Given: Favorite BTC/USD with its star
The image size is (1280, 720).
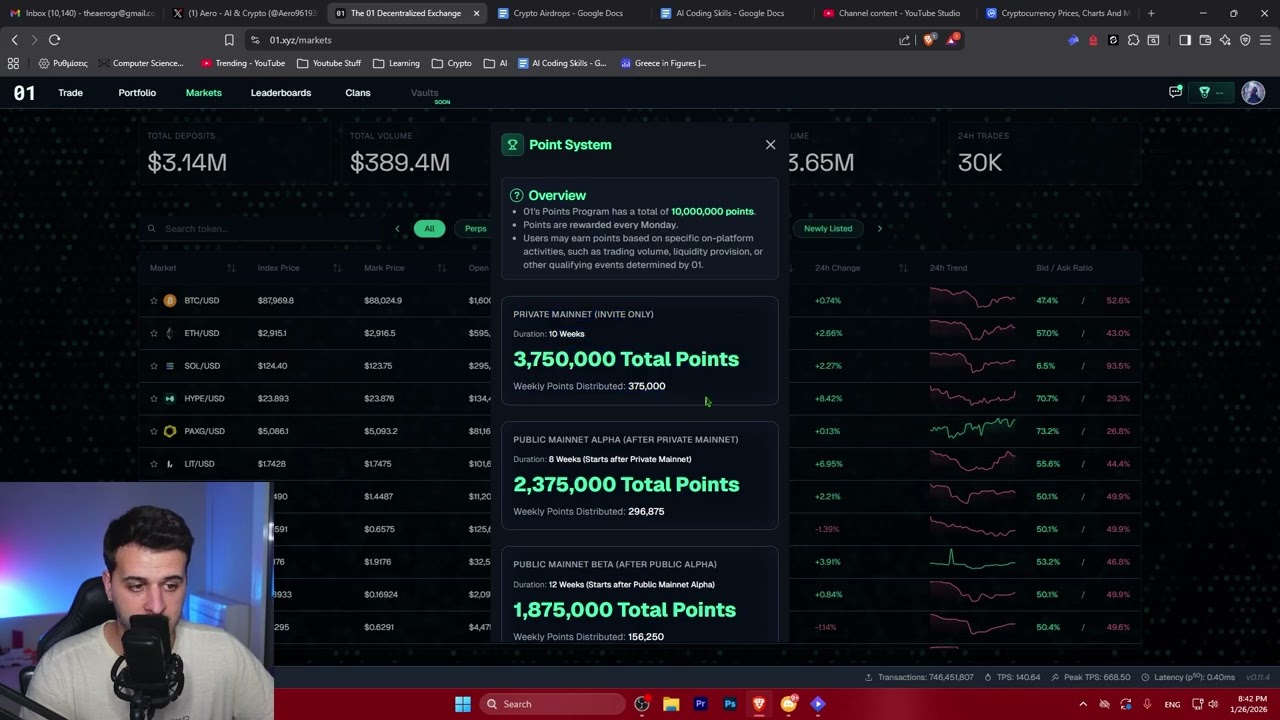Looking at the screenshot, I should tap(154, 300).
